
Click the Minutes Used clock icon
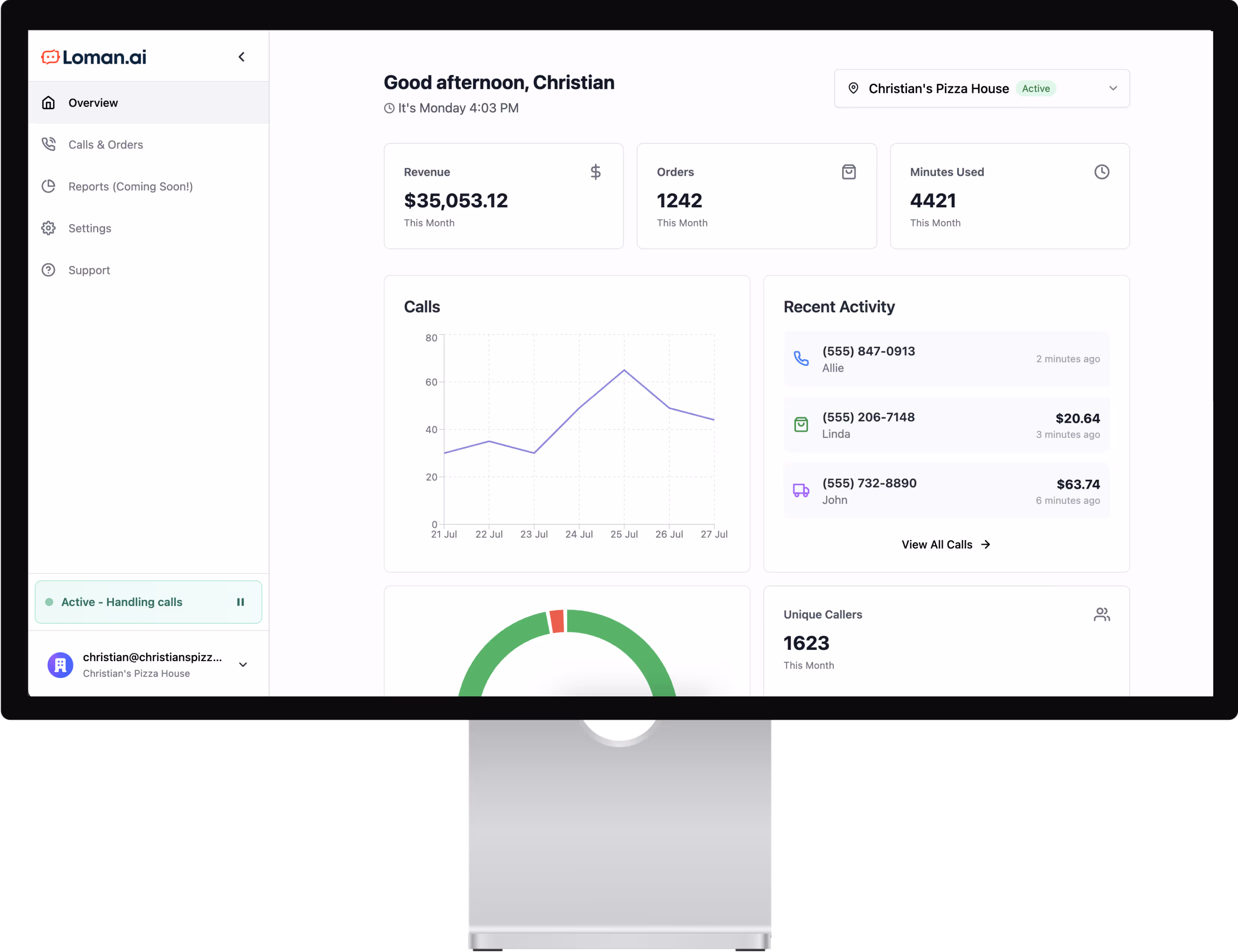pyautogui.click(x=1102, y=172)
